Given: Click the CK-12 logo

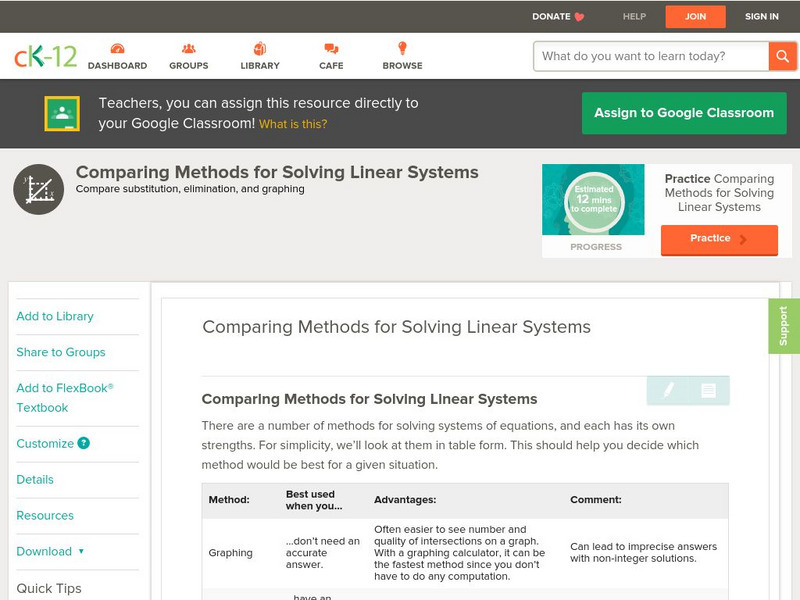Looking at the screenshot, I should pos(45,56).
